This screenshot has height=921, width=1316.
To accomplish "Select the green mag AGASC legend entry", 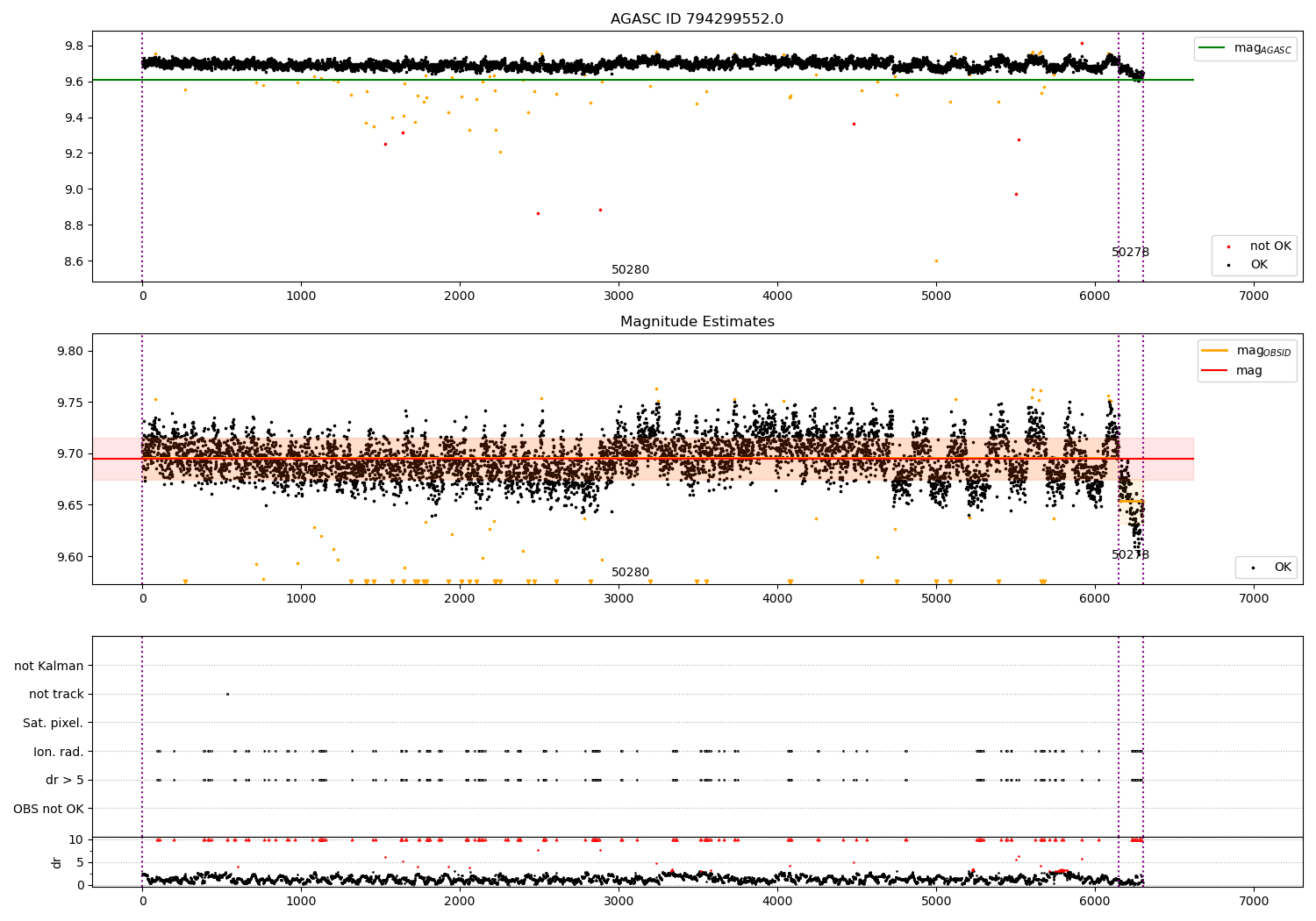I will [x=1245, y=48].
